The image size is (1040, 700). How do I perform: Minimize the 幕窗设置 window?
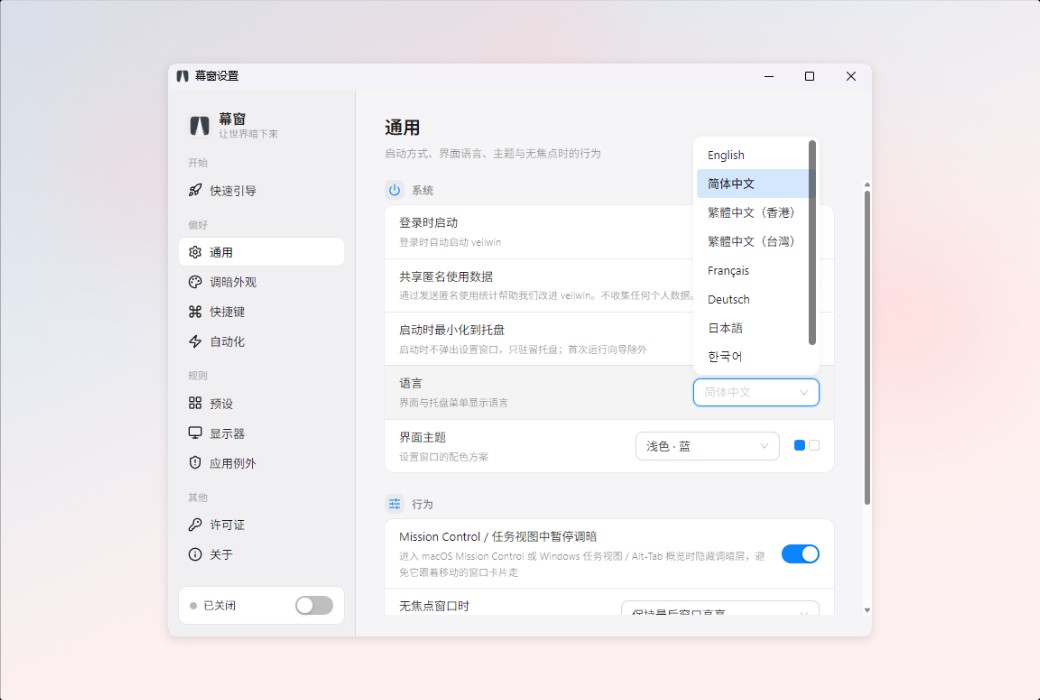(769, 76)
